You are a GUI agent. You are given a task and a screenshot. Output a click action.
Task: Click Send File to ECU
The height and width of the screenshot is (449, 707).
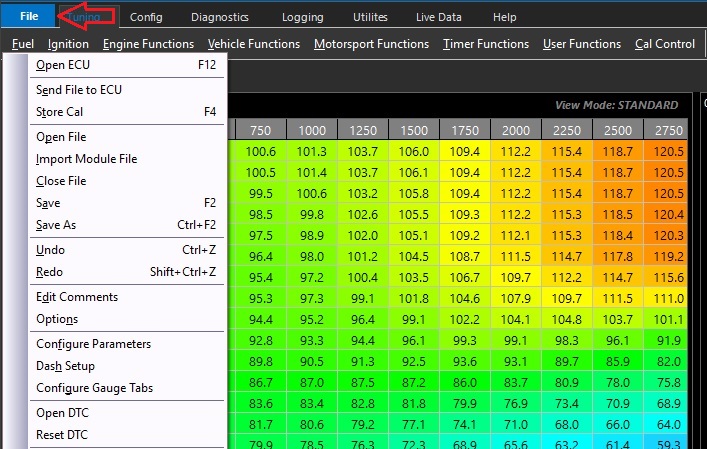78,90
